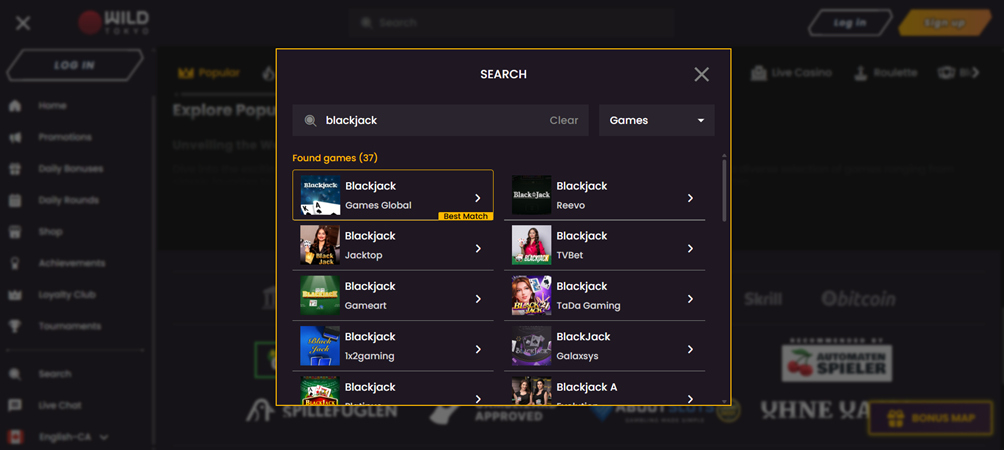Open the Games filter dropdown
Screen dimensions: 1004x450
[x=656, y=120]
